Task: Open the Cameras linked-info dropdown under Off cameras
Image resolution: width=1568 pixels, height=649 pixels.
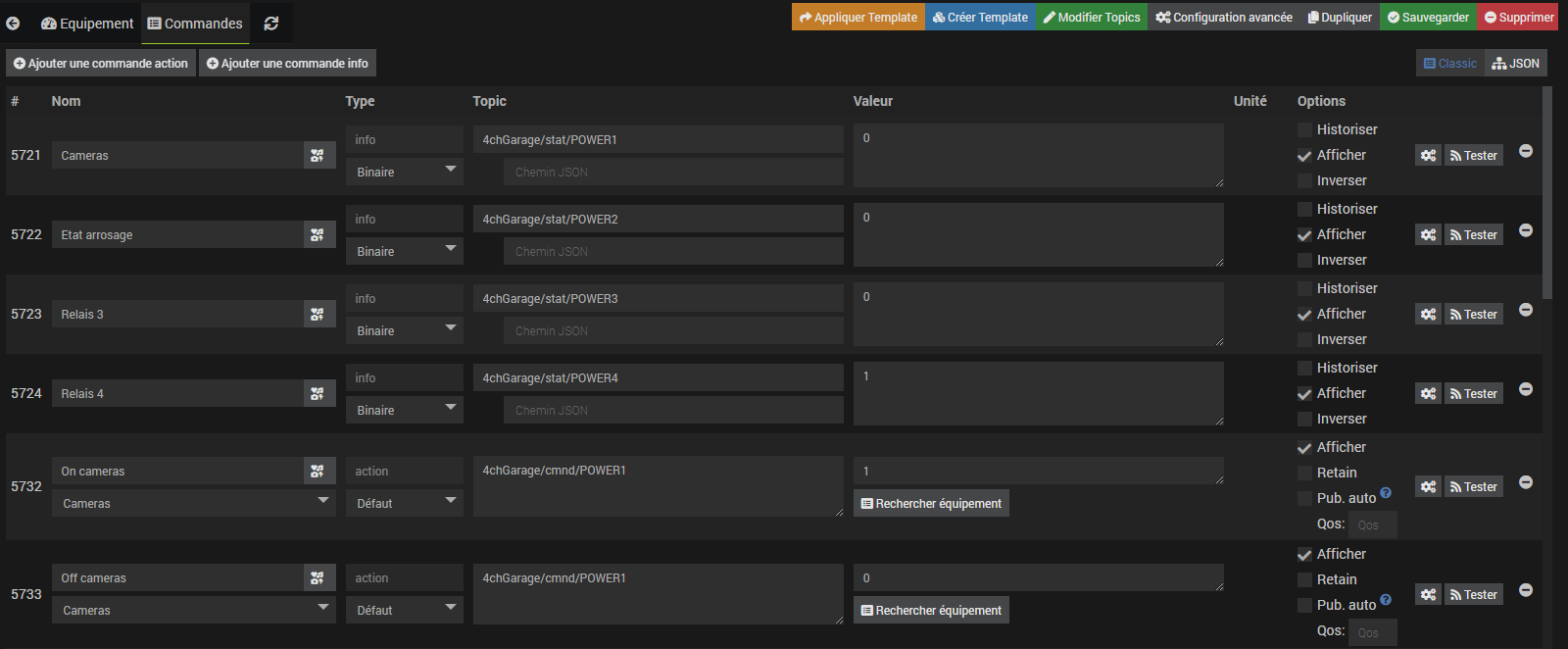Action: [x=193, y=611]
